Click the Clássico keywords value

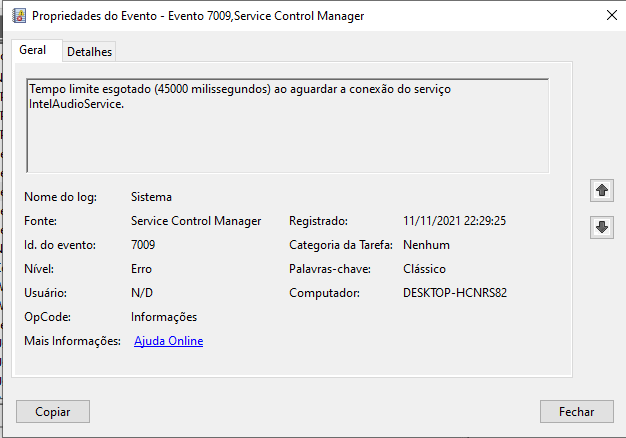pos(424,269)
